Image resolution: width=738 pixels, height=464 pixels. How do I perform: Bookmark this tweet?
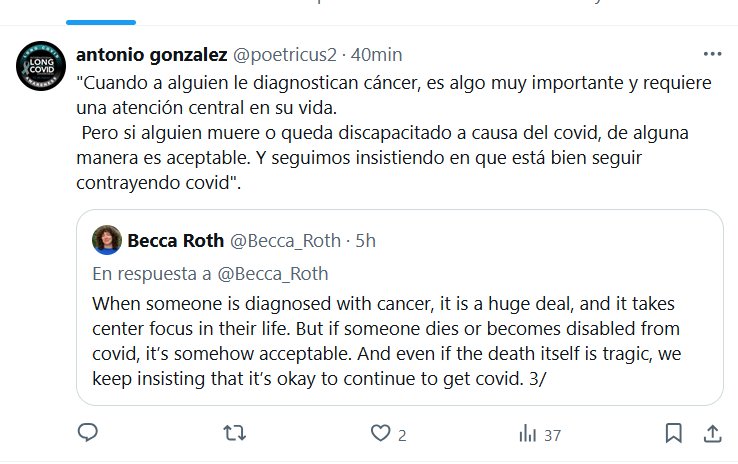pos(675,433)
